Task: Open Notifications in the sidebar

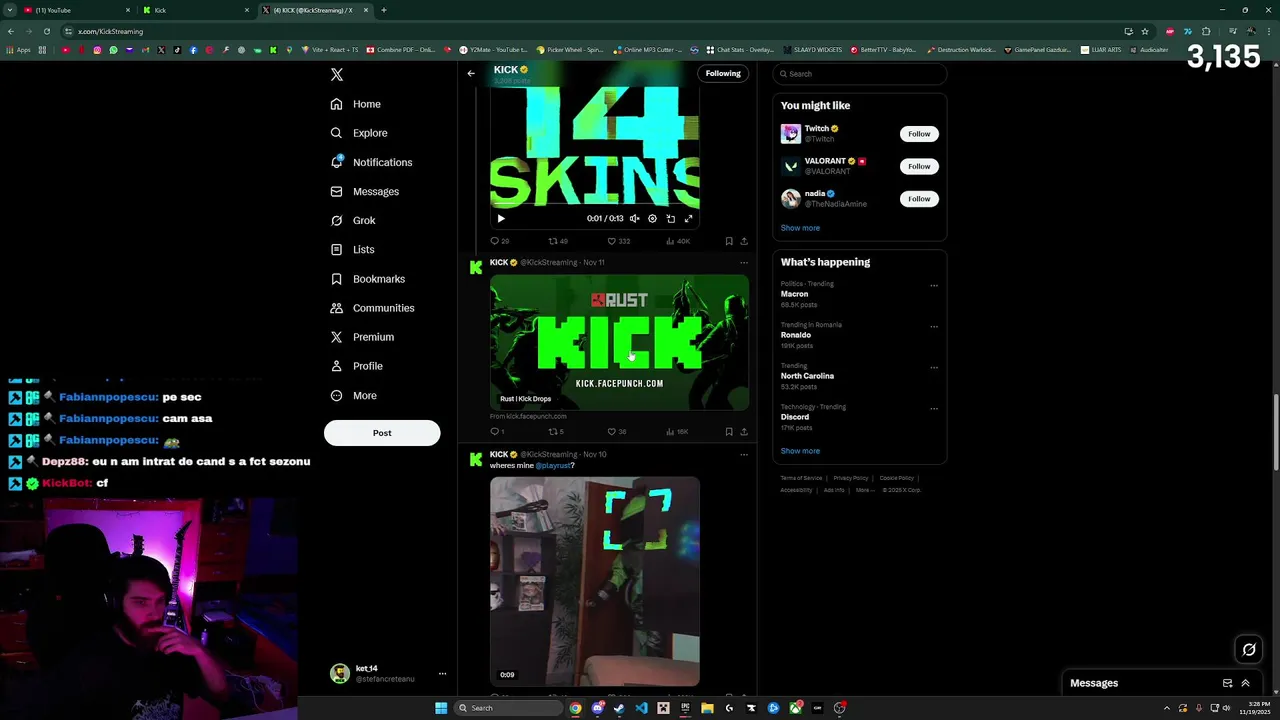Action: click(371, 162)
